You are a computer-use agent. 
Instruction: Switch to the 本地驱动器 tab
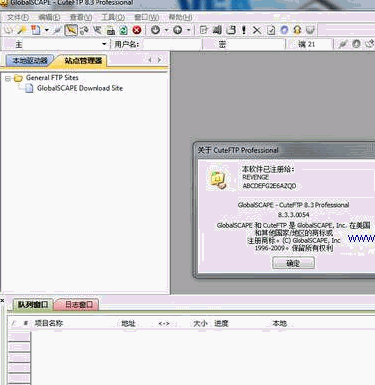[30, 60]
